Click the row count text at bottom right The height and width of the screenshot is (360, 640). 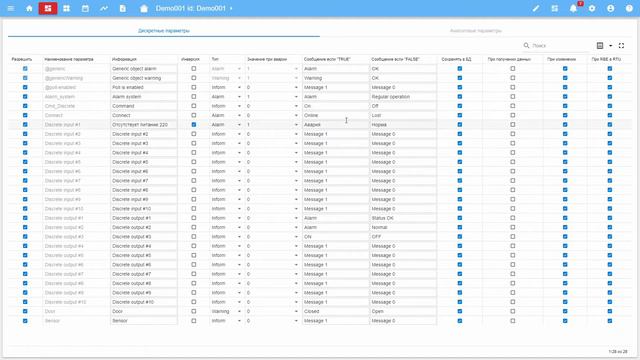point(618,351)
